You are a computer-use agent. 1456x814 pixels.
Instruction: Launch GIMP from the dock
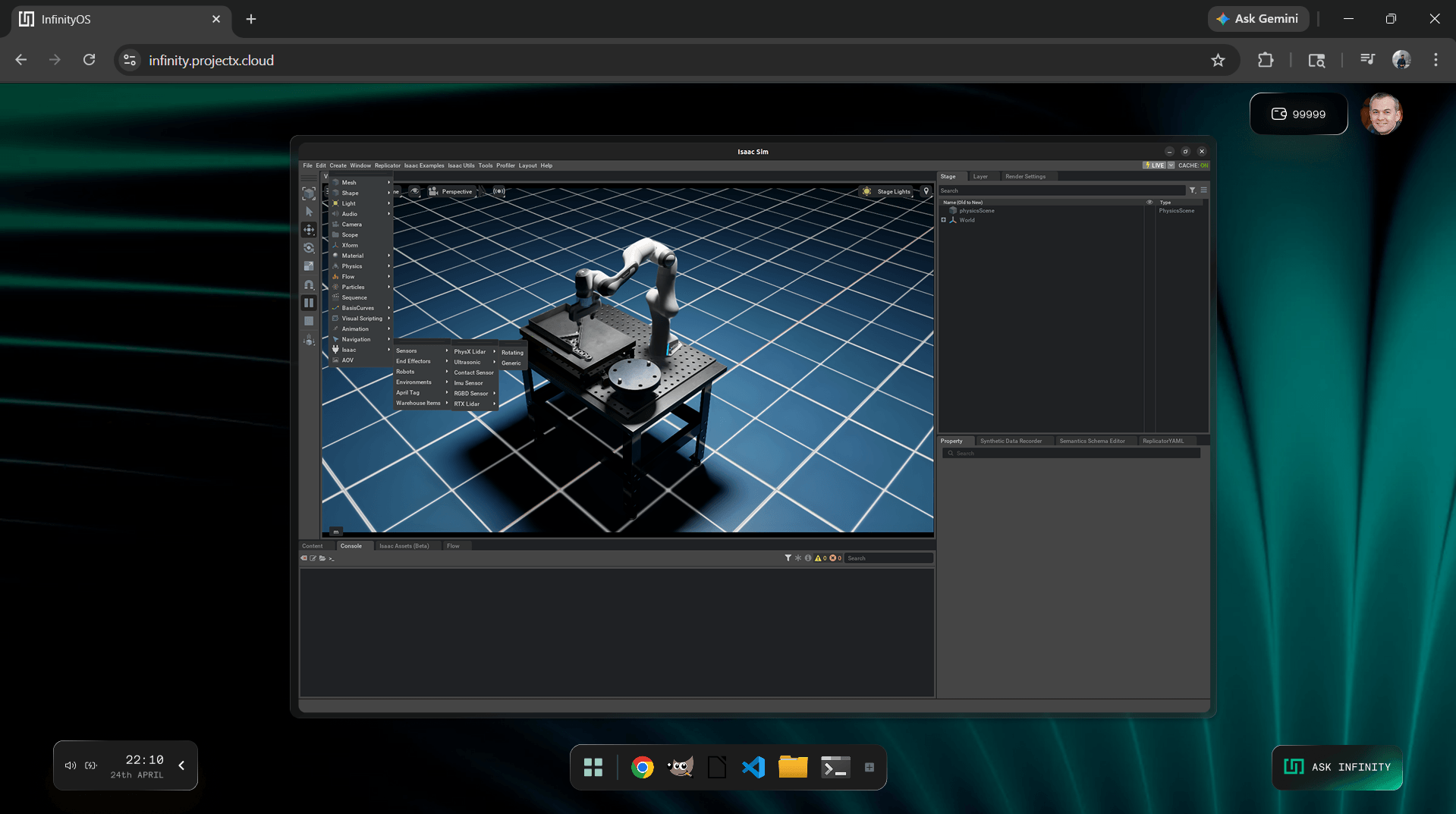tap(680, 768)
